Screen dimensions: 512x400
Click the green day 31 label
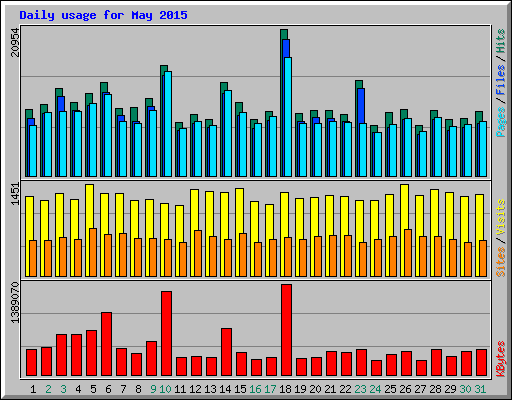click(480, 389)
